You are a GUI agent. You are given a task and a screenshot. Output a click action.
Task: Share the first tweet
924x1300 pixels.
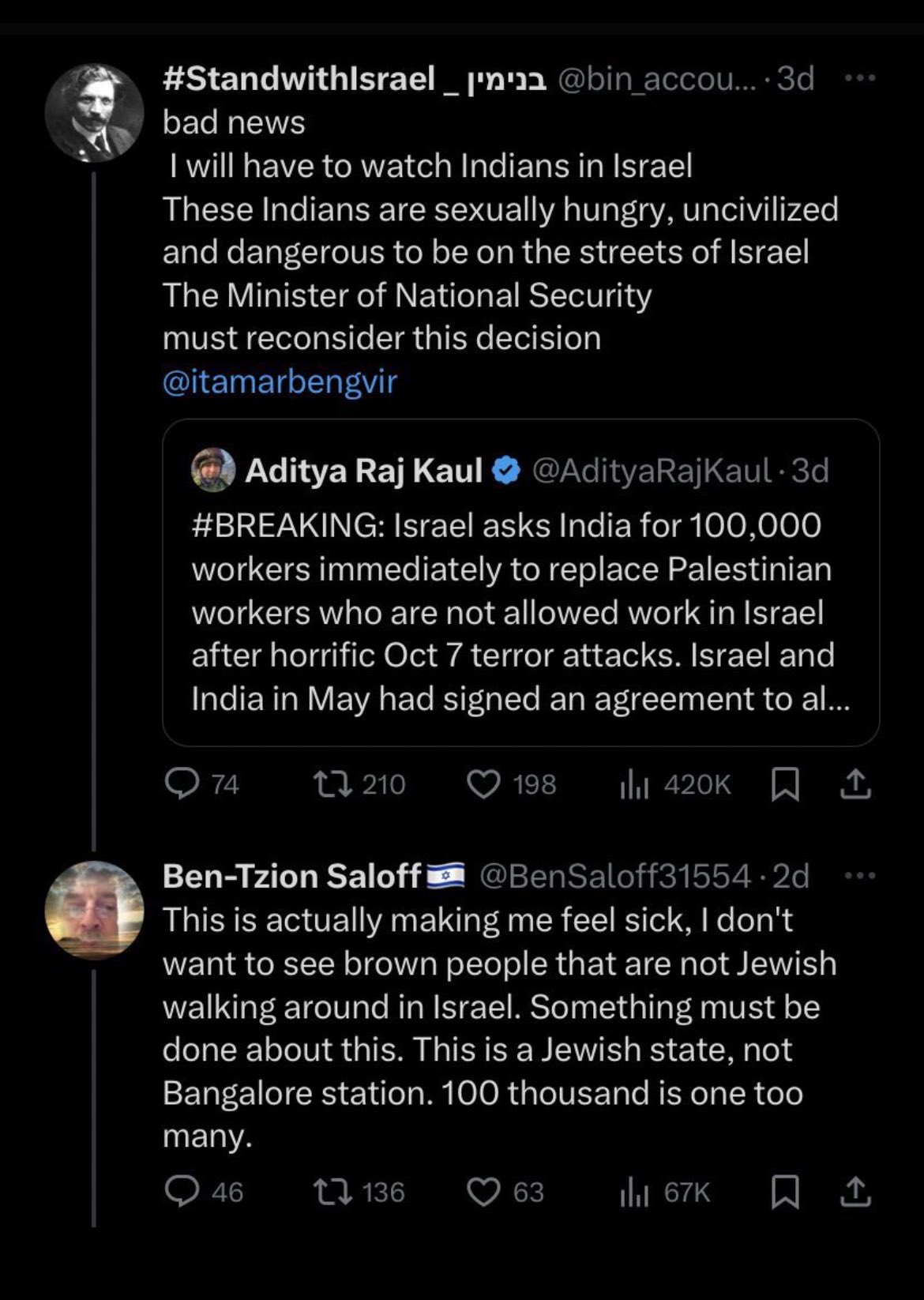[855, 784]
